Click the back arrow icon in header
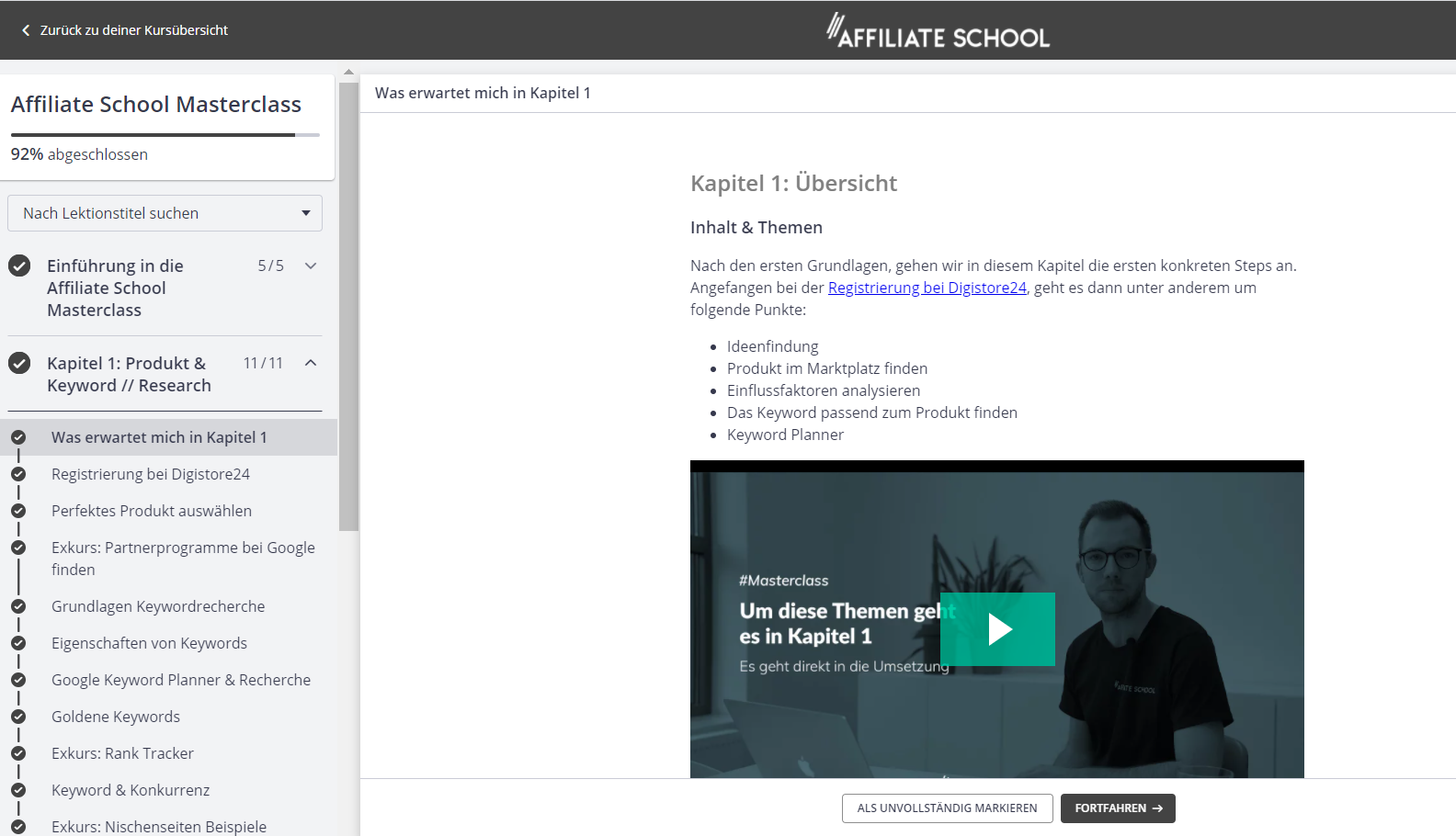This screenshot has height=836, width=1456. click(26, 30)
